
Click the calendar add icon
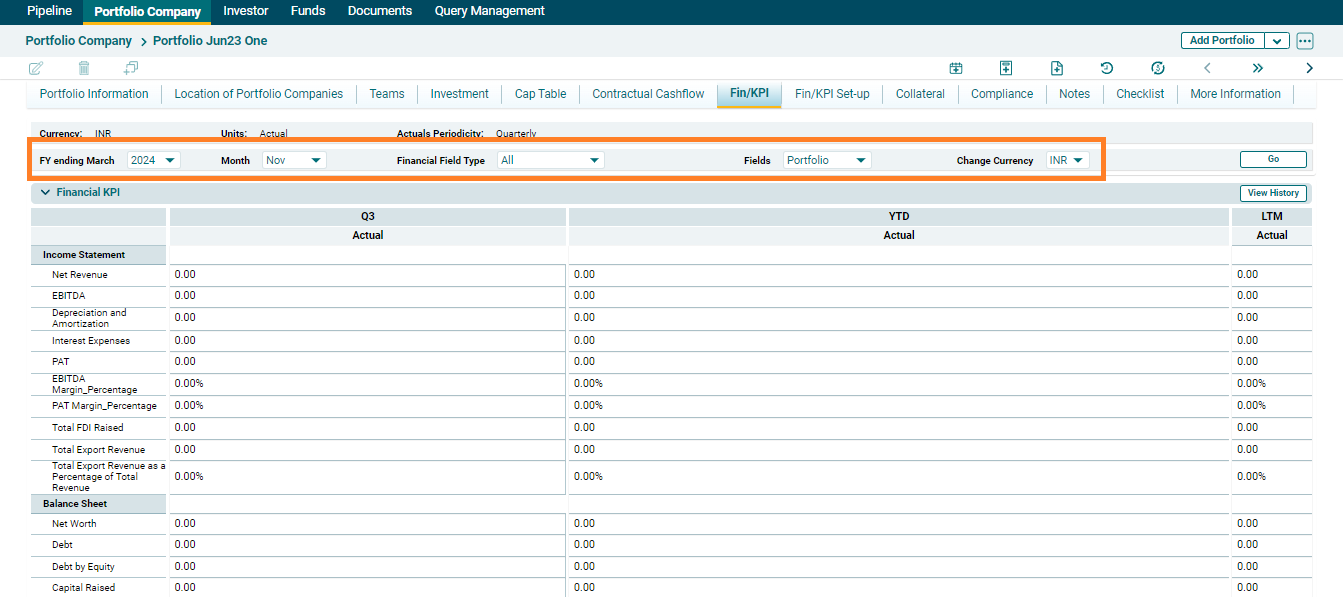pos(956,68)
